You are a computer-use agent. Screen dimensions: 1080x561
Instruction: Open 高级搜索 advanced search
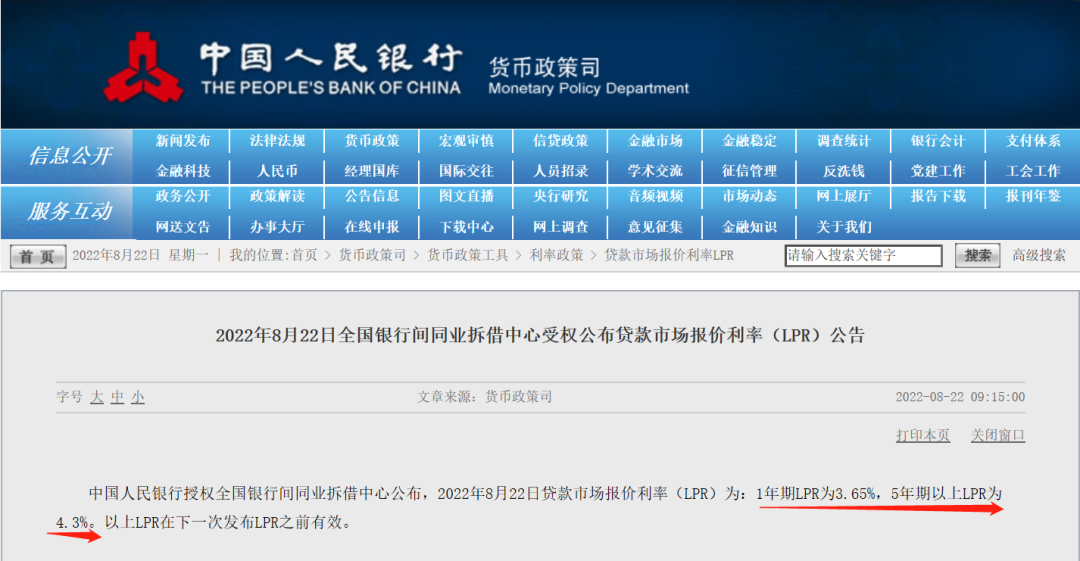[x=1039, y=256]
